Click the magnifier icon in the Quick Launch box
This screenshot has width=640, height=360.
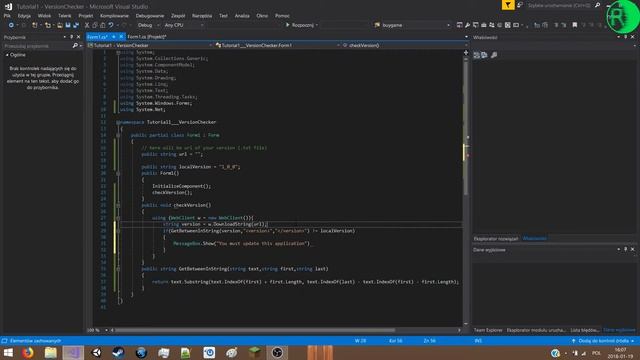tap(598, 5)
